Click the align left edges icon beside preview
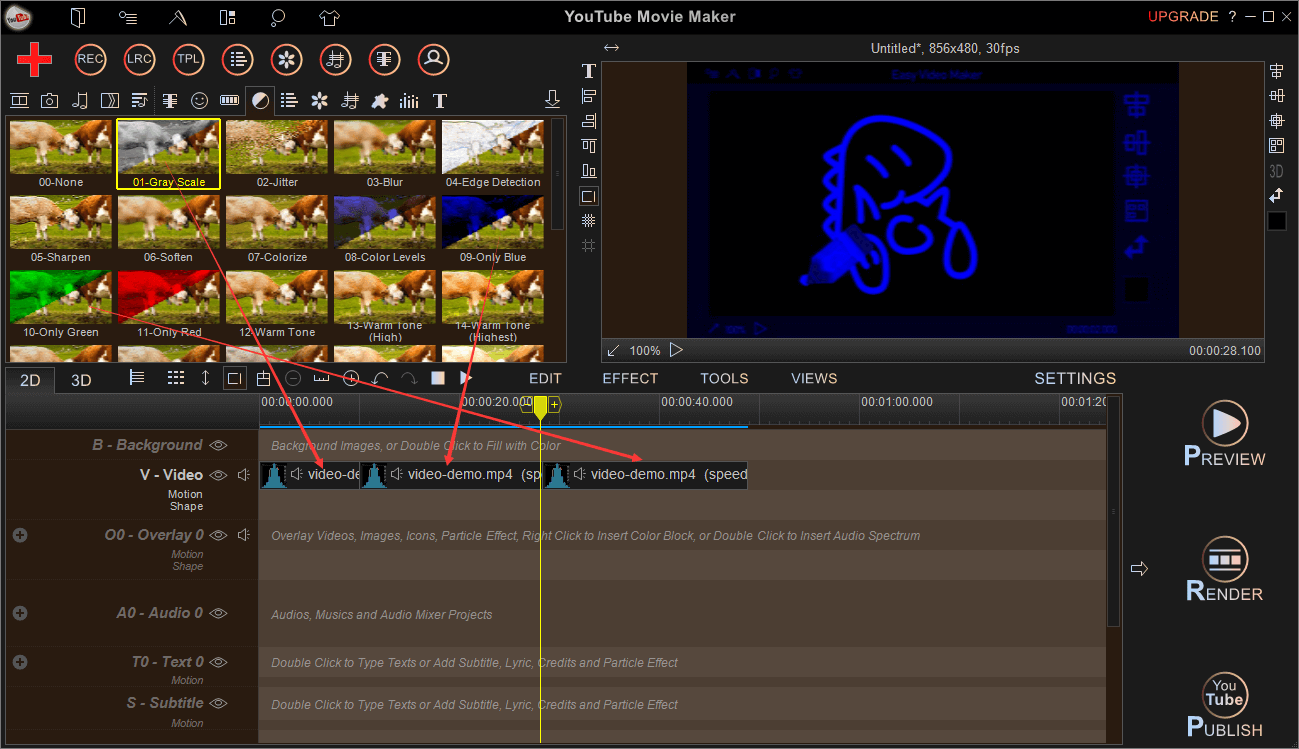Screen dimensions: 1299x749 588,96
